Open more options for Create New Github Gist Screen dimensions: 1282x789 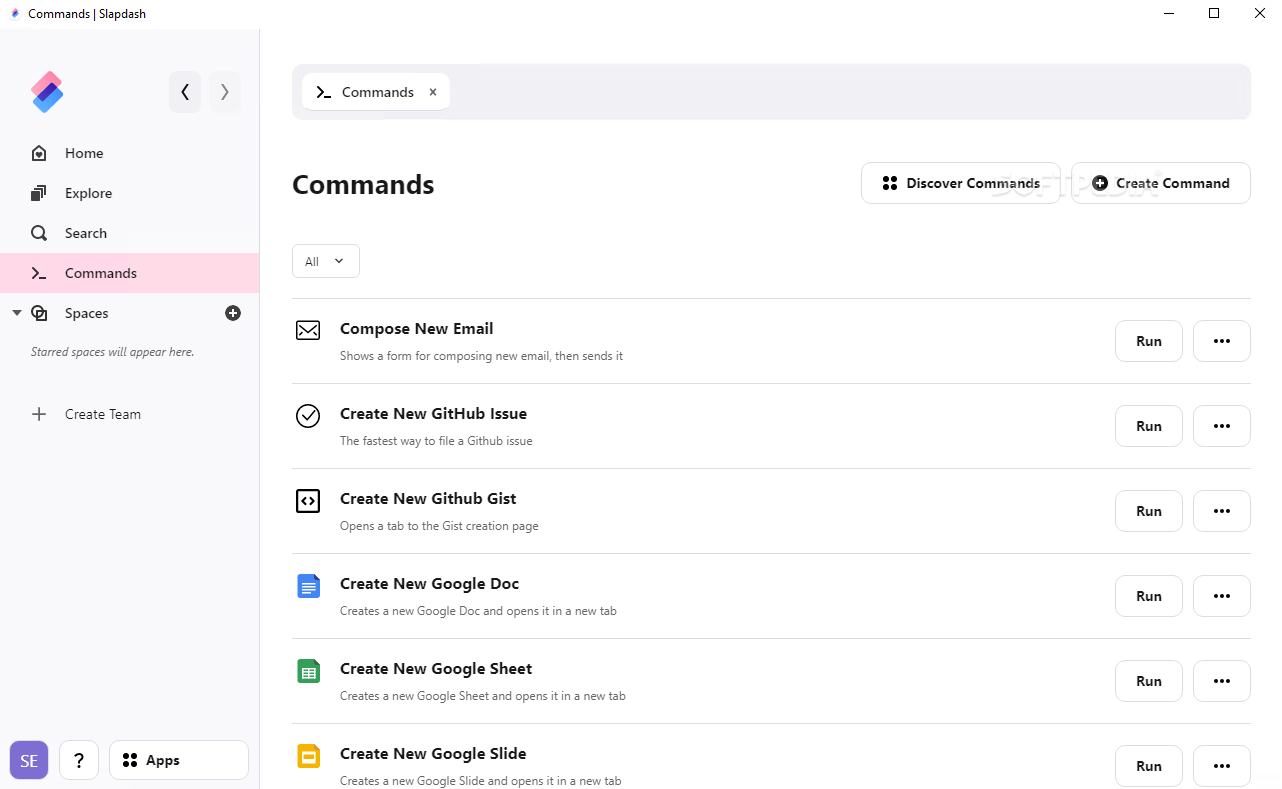[x=1222, y=511]
